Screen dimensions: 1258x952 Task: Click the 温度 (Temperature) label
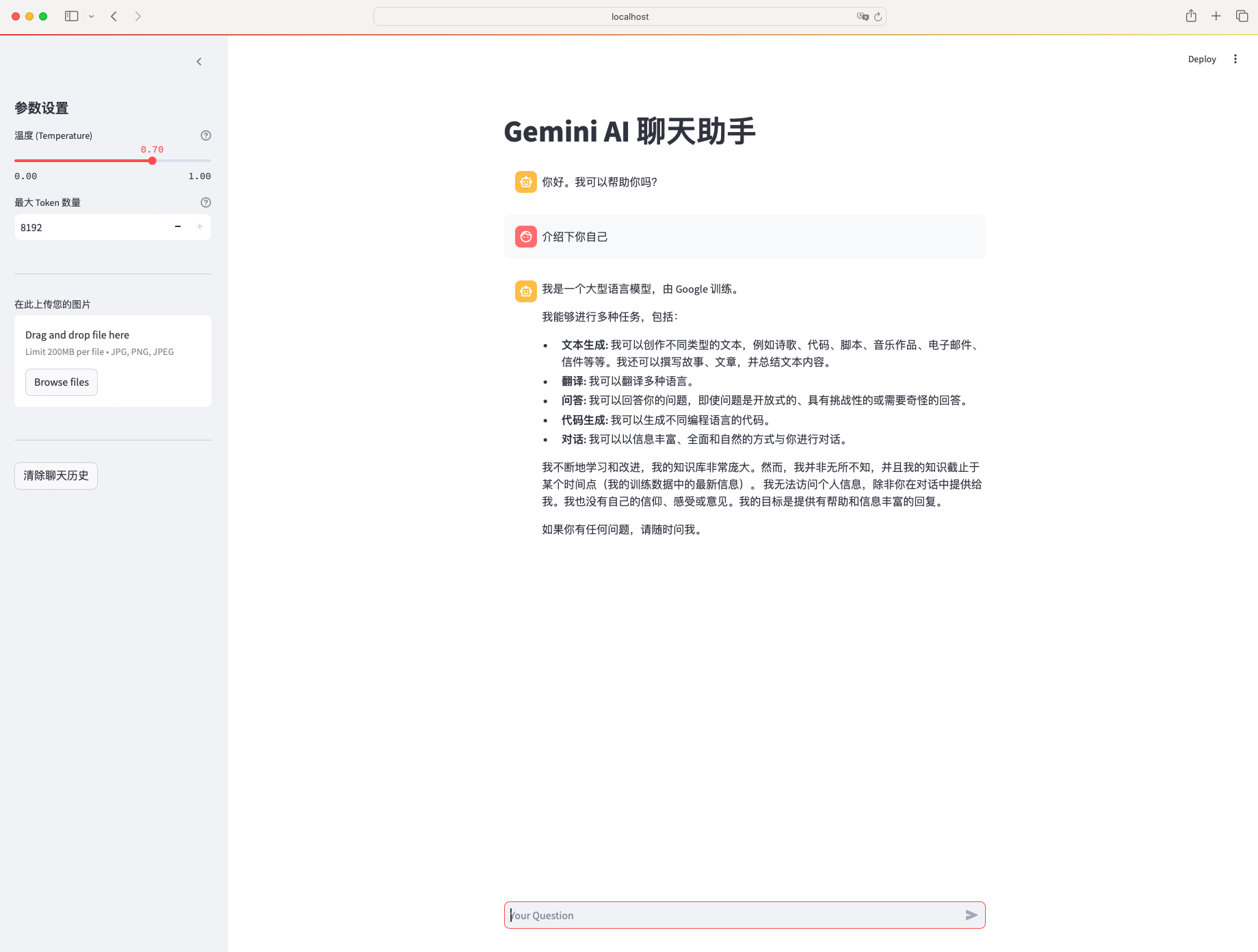point(53,135)
